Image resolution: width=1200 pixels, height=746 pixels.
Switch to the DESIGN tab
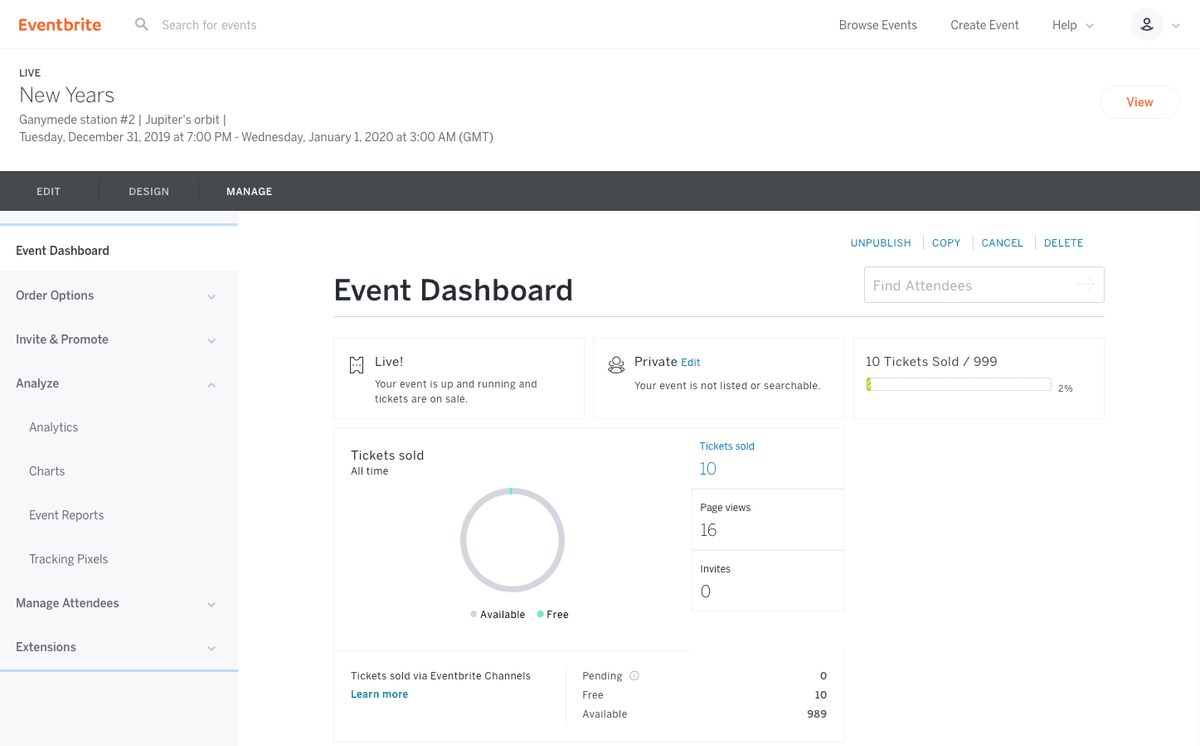pos(149,191)
